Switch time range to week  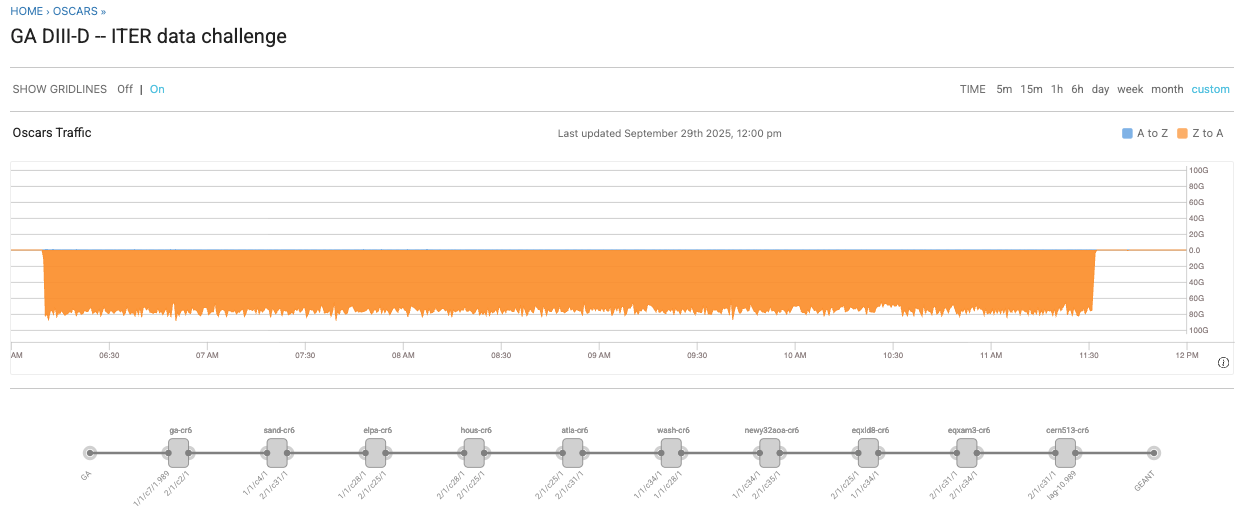[x=1130, y=89]
